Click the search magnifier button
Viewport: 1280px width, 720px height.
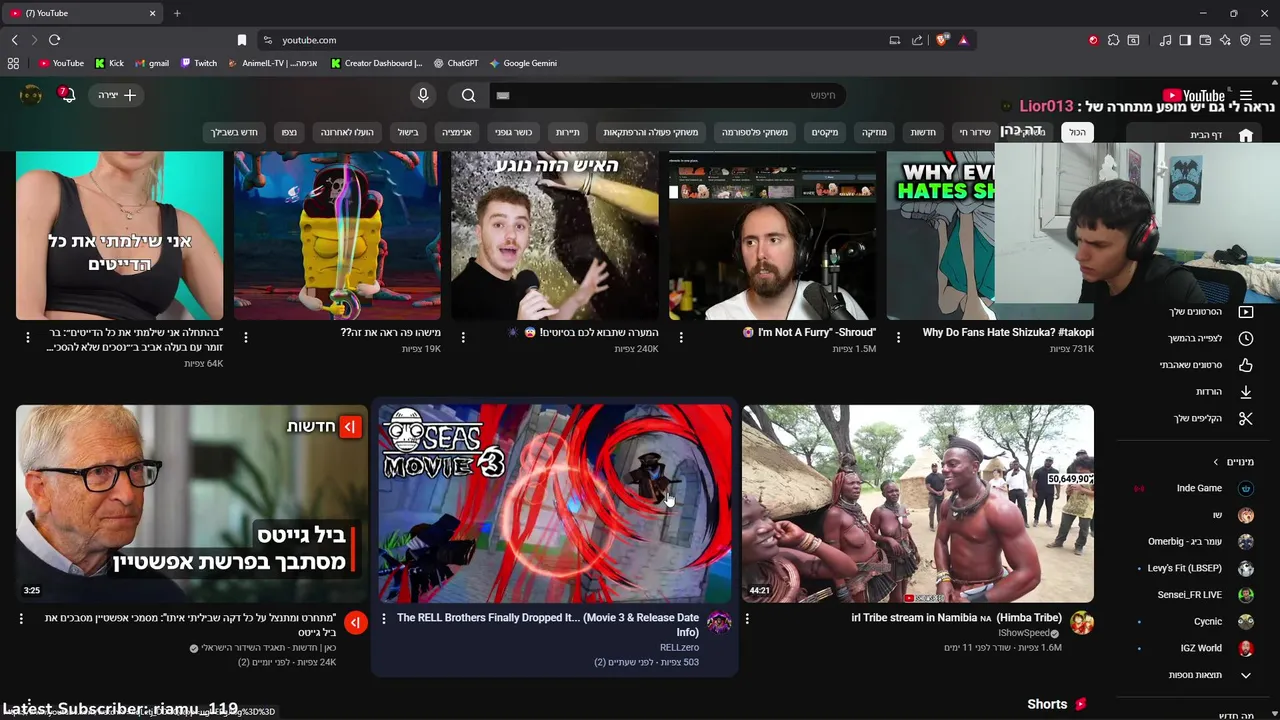click(469, 95)
